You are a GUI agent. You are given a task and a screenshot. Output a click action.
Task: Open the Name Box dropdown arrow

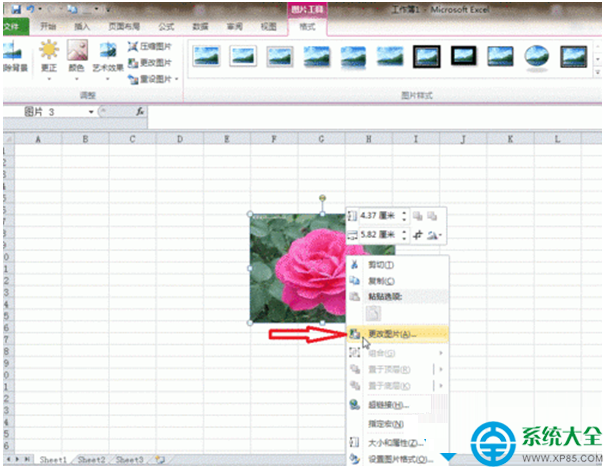[91, 112]
